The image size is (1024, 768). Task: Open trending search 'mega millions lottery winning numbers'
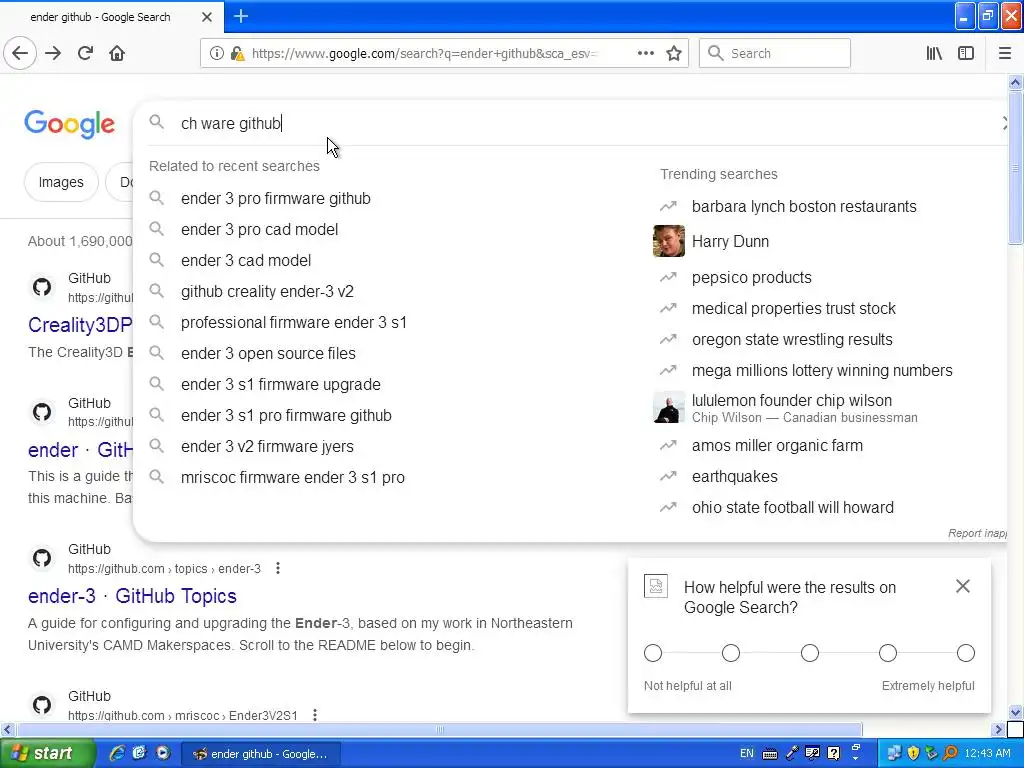click(x=822, y=370)
